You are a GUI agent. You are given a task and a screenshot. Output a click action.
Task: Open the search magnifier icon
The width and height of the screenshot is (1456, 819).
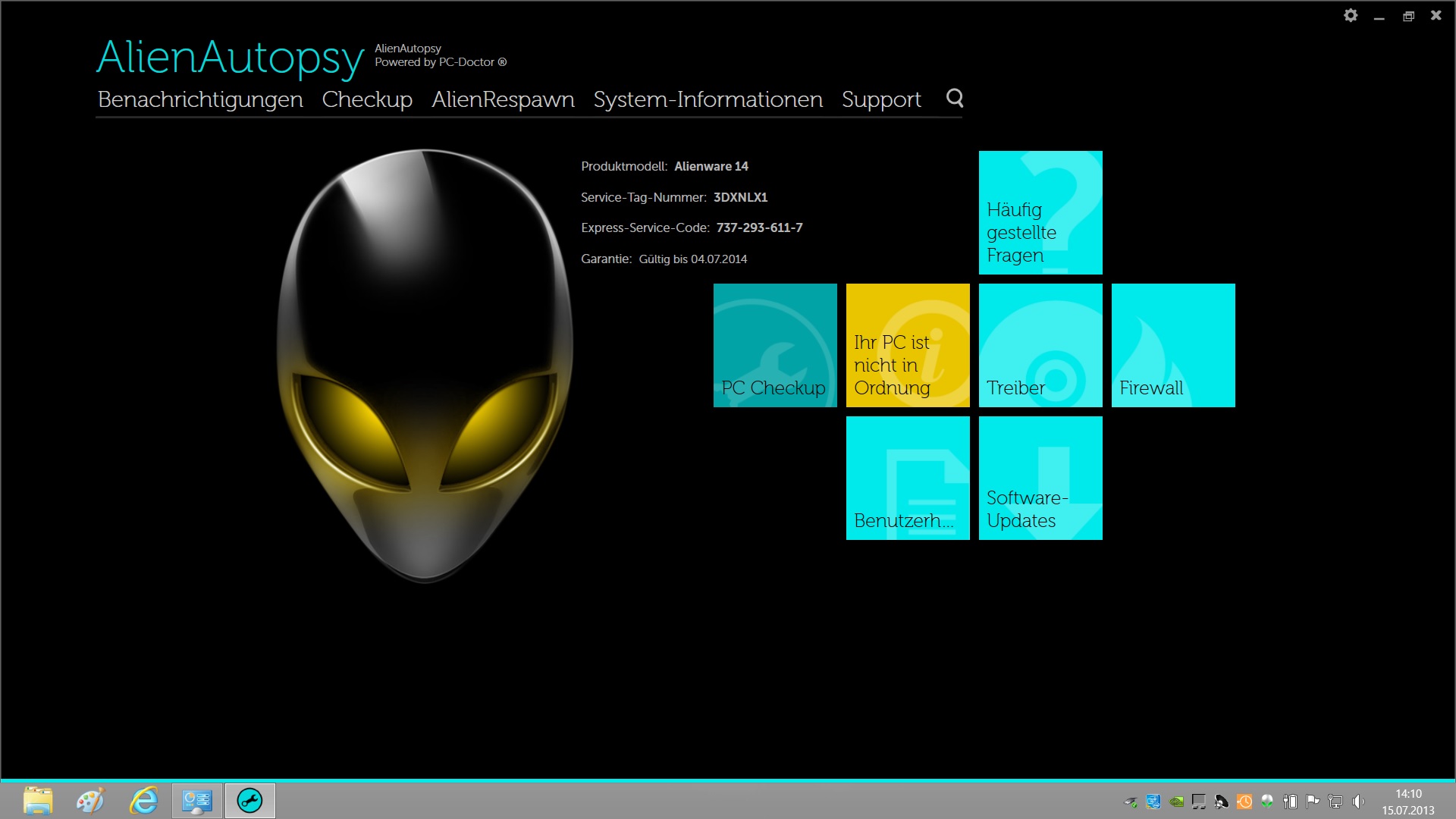click(955, 98)
